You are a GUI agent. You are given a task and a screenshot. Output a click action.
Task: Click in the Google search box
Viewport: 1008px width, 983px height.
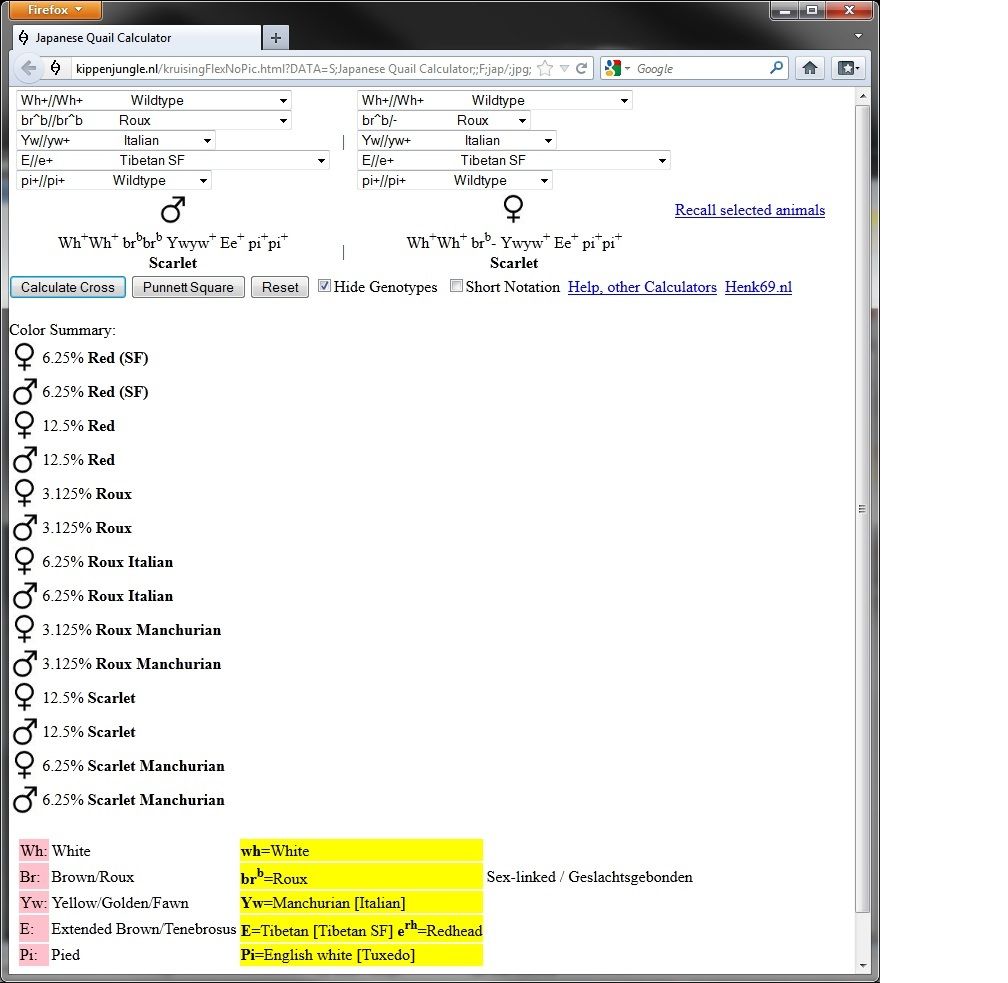point(700,69)
